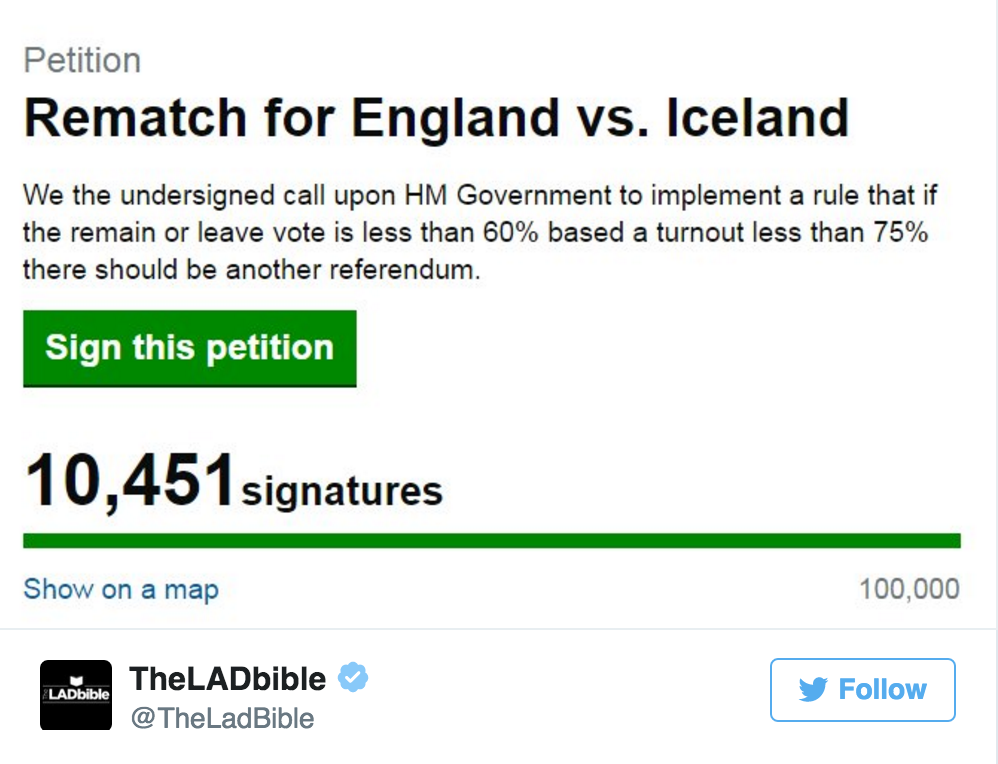Open the @TheLadBible handle
The width and height of the screenshot is (998, 764).
click(222, 718)
